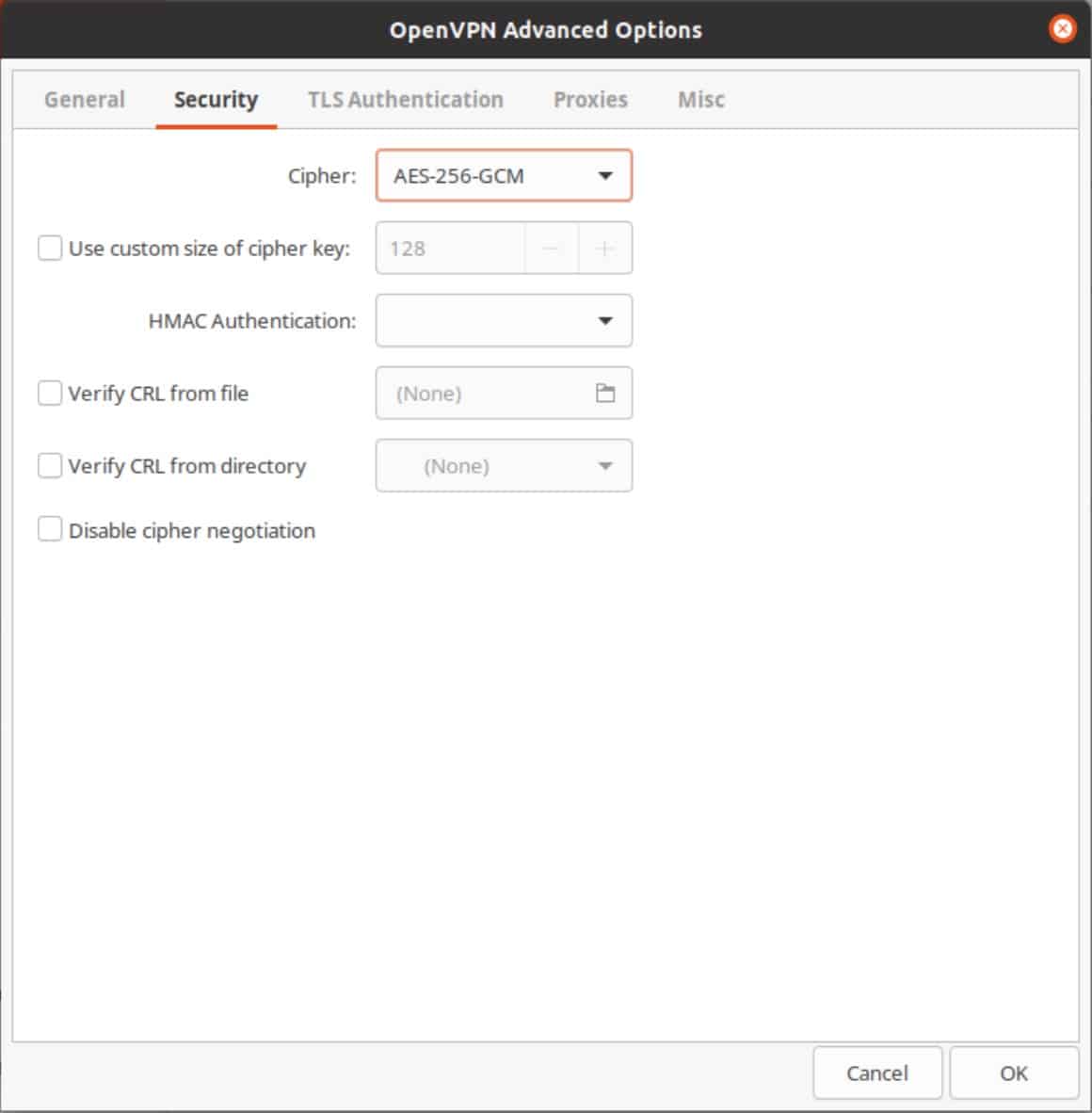Enable Use custom size of cipher key
The image size is (1092, 1113).
(50, 249)
